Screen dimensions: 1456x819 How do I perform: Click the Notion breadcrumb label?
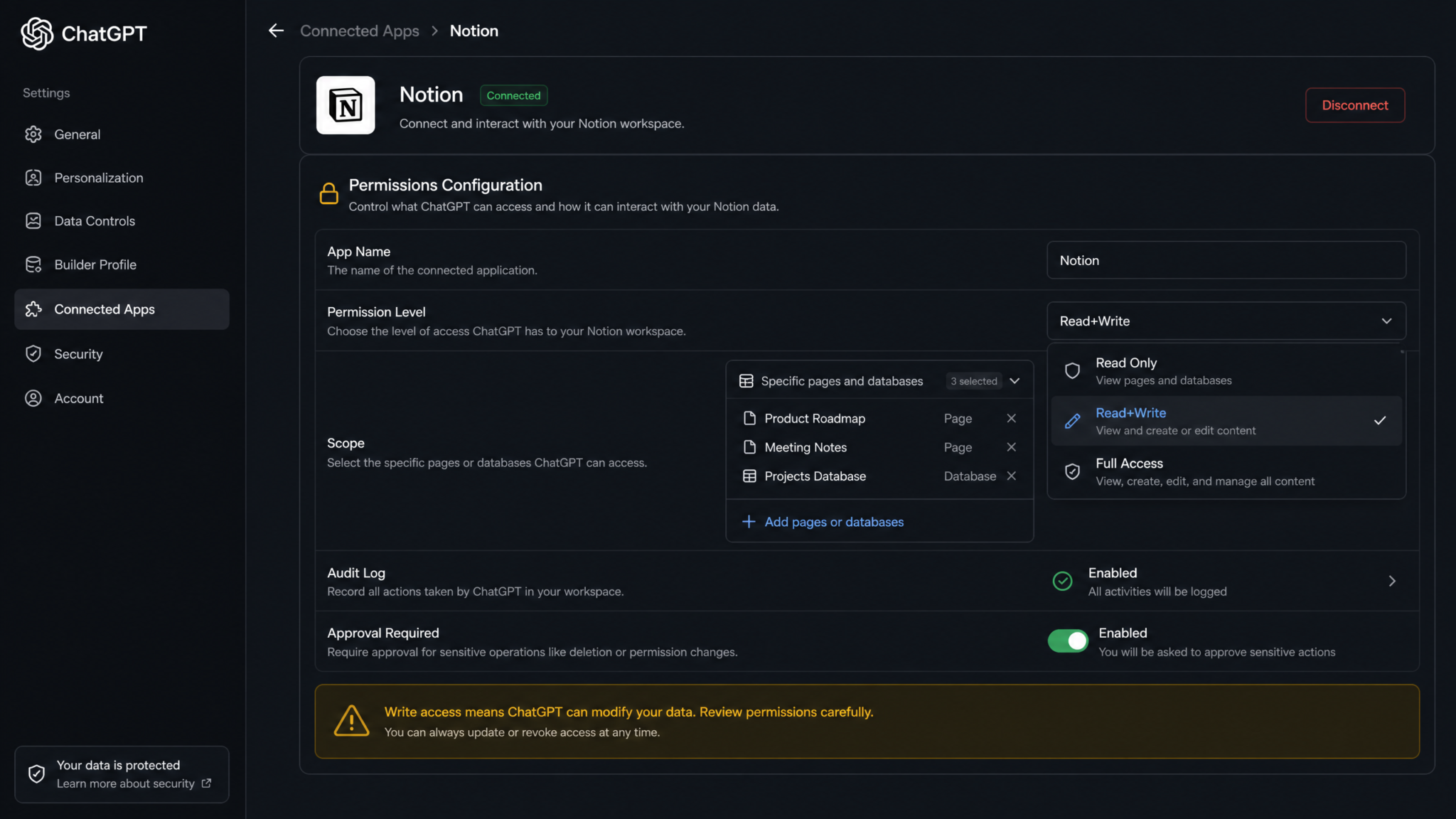[x=474, y=31]
